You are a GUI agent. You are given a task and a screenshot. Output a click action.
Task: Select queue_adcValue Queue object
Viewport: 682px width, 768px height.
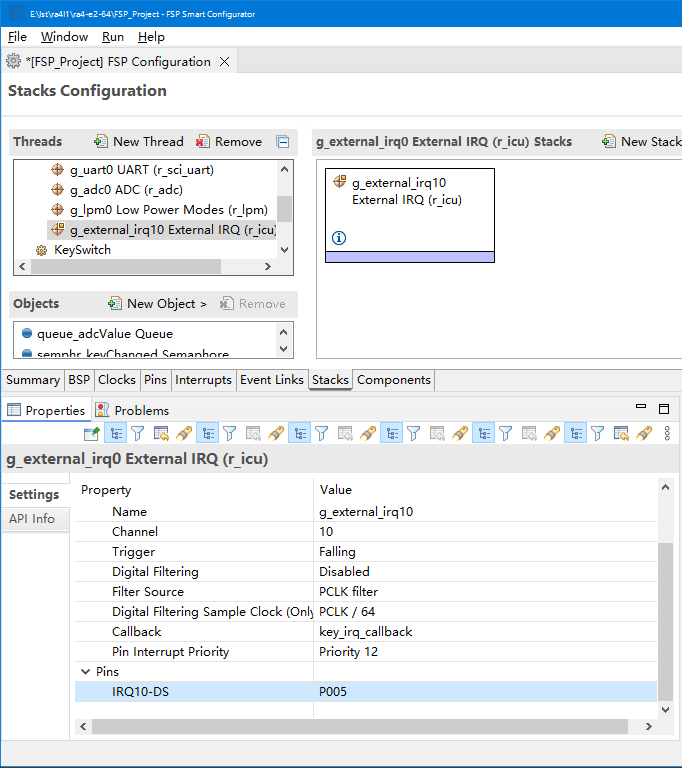pos(105,334)
